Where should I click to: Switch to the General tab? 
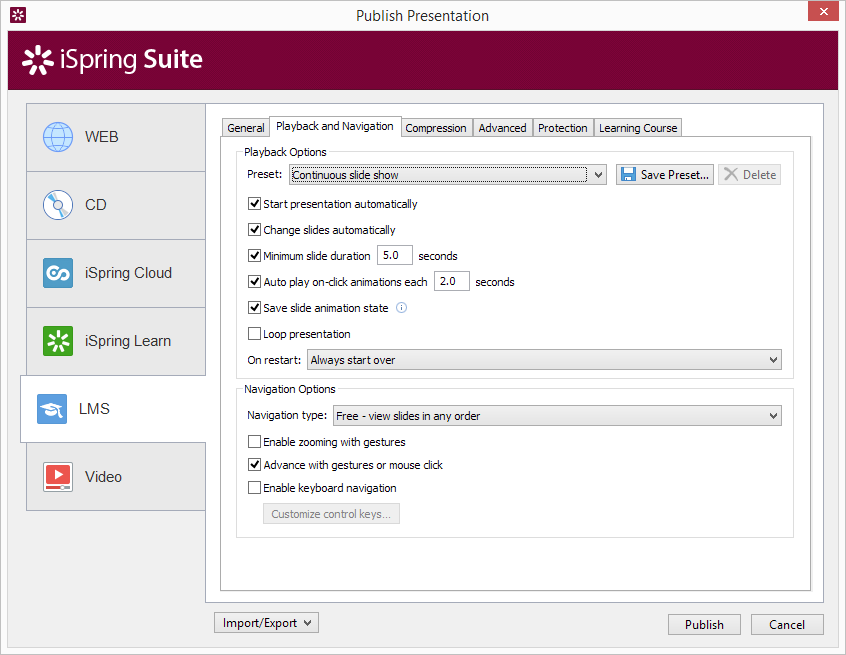click(x=245, y=128)
